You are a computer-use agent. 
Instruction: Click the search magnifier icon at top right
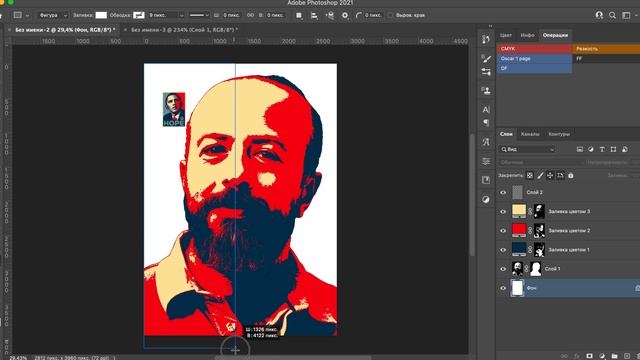612,16
